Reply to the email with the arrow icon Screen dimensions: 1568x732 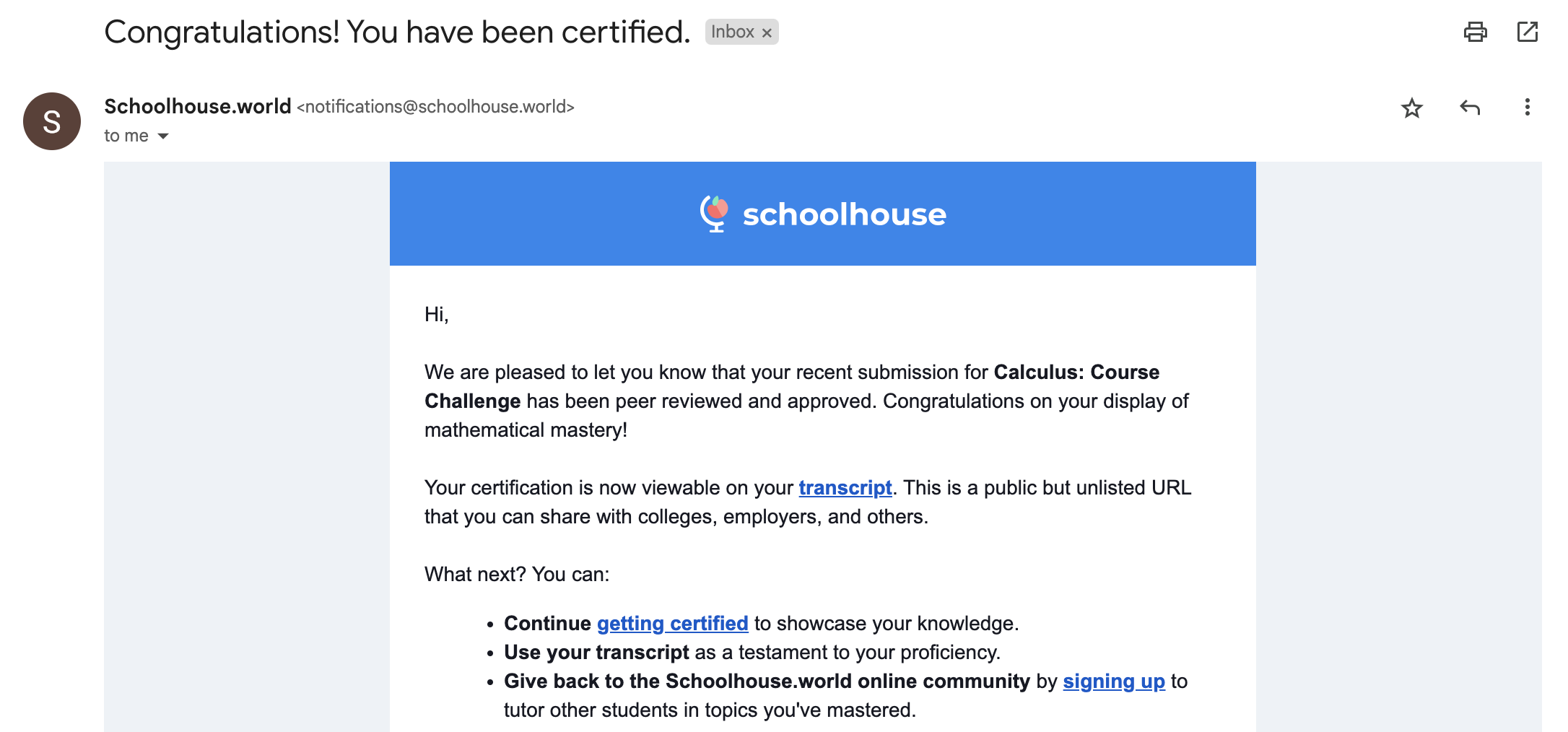coord(1470,108)
